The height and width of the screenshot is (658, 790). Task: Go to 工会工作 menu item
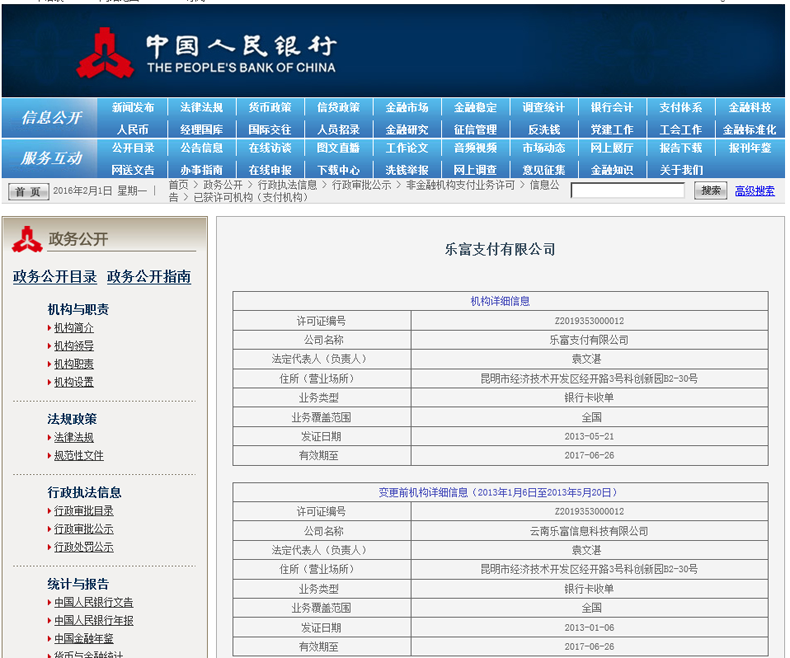point(681,129)
